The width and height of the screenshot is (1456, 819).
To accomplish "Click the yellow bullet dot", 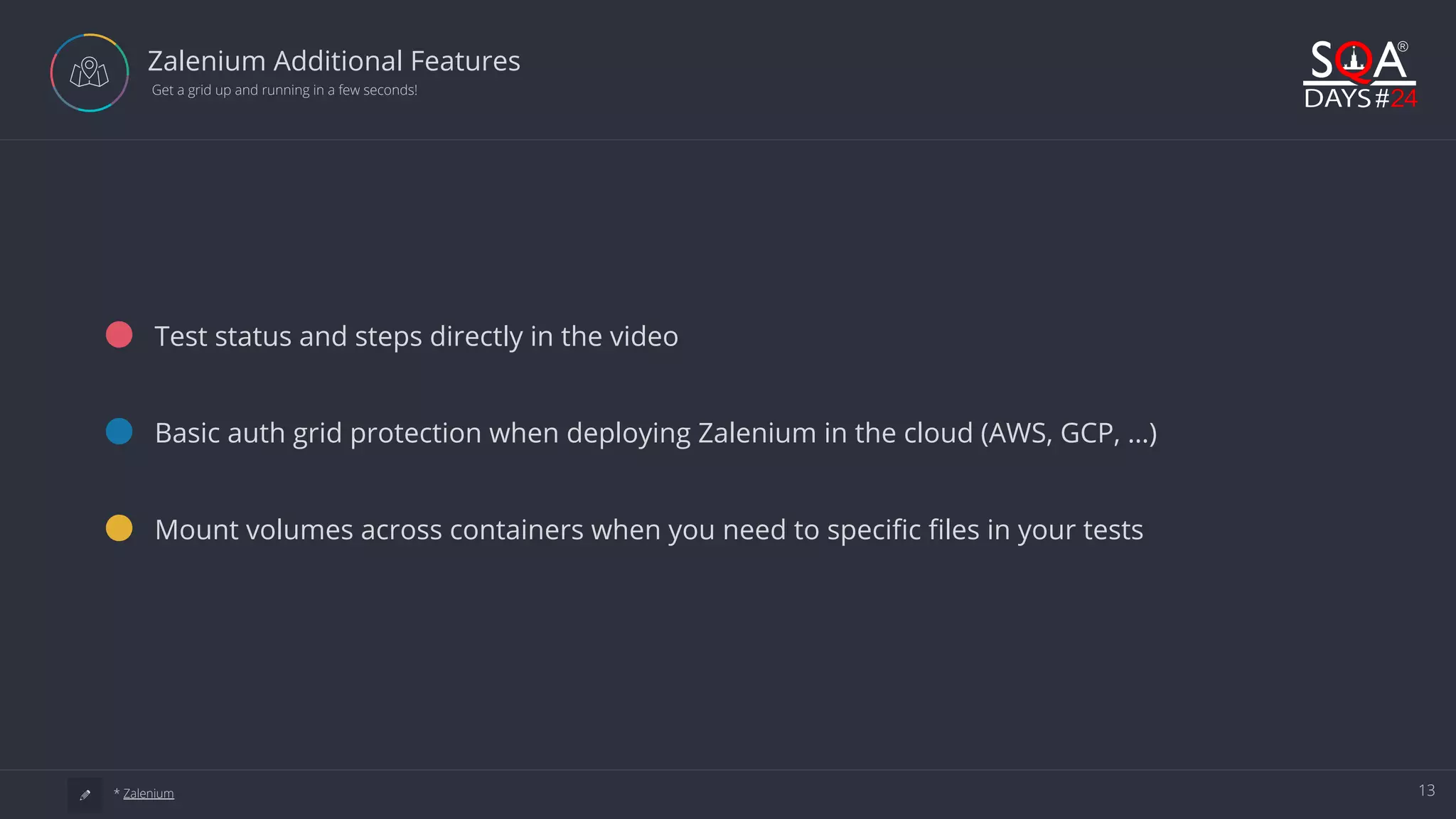I will [x=119, y=528].
